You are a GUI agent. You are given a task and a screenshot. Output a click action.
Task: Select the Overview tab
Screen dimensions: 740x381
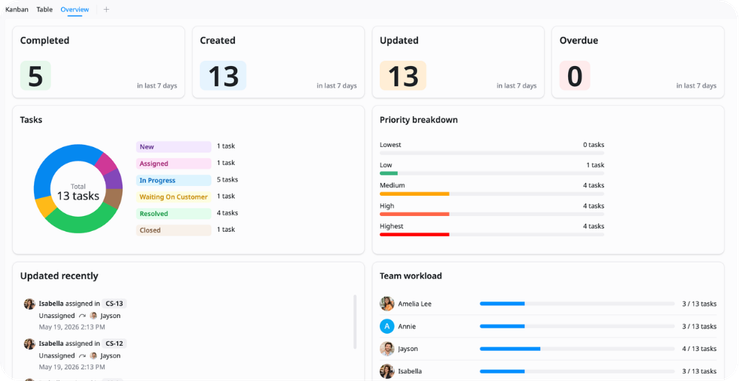[75, 9]
